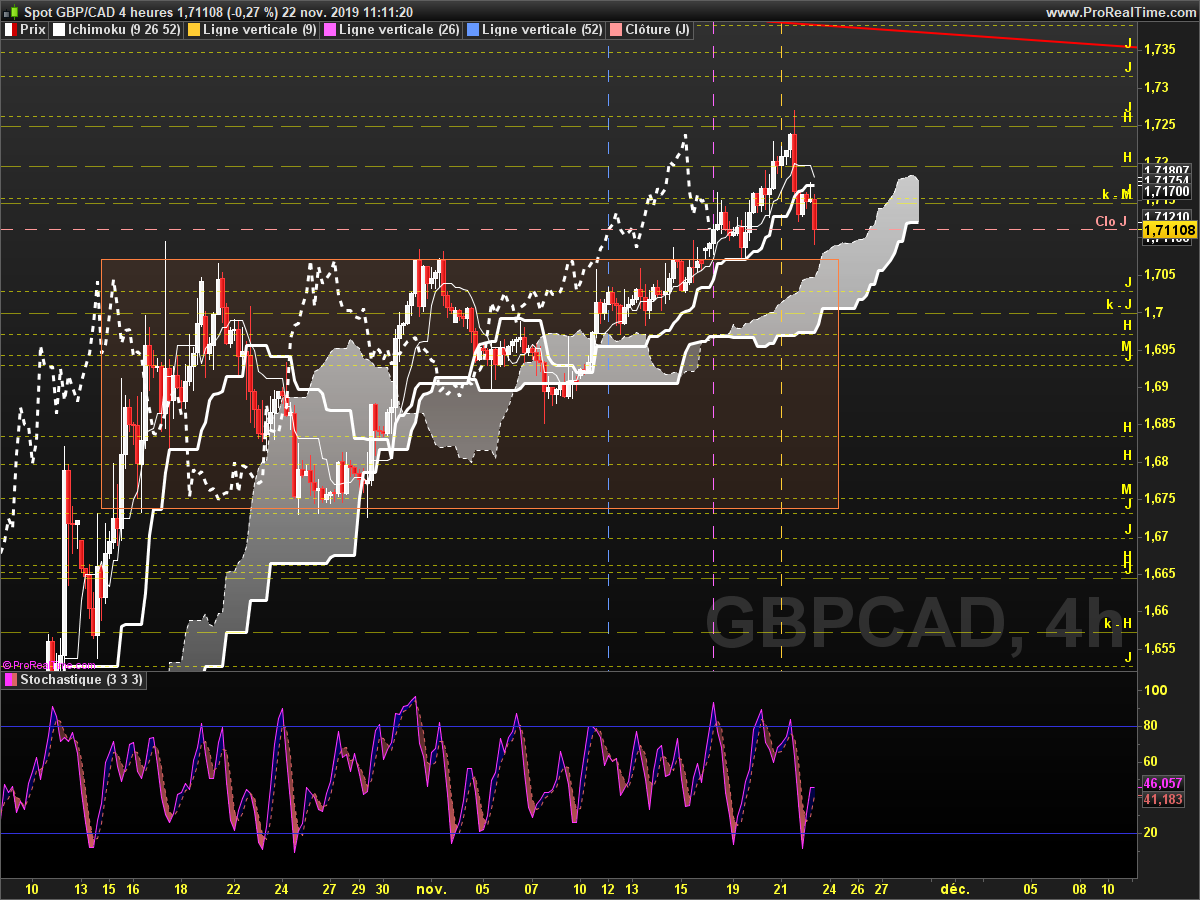Open the Clôture (J) indicator label
The width and height of the screenshot is (1200, 900).
(650, 30)
